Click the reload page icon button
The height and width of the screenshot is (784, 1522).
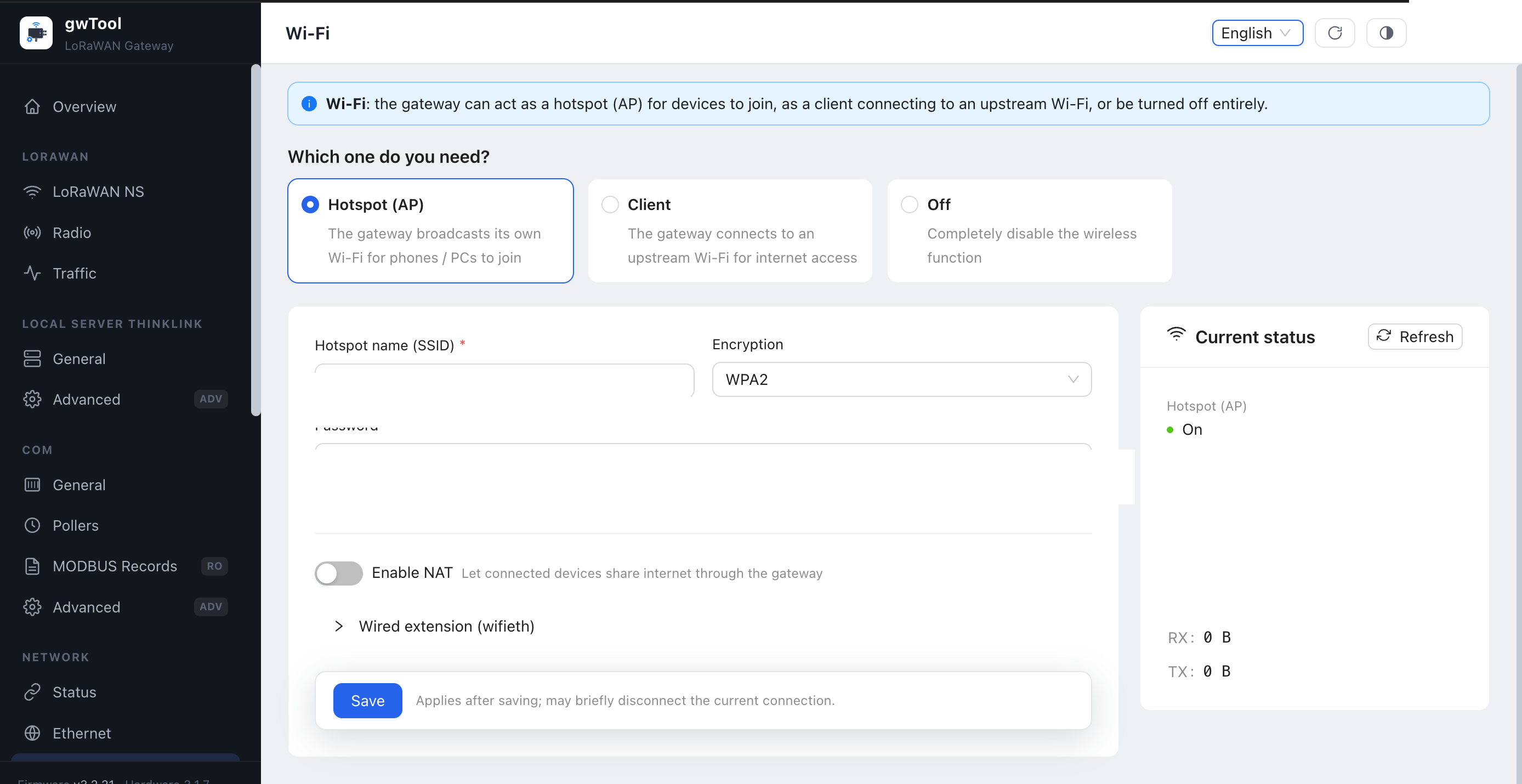(x=1334, y=33)
